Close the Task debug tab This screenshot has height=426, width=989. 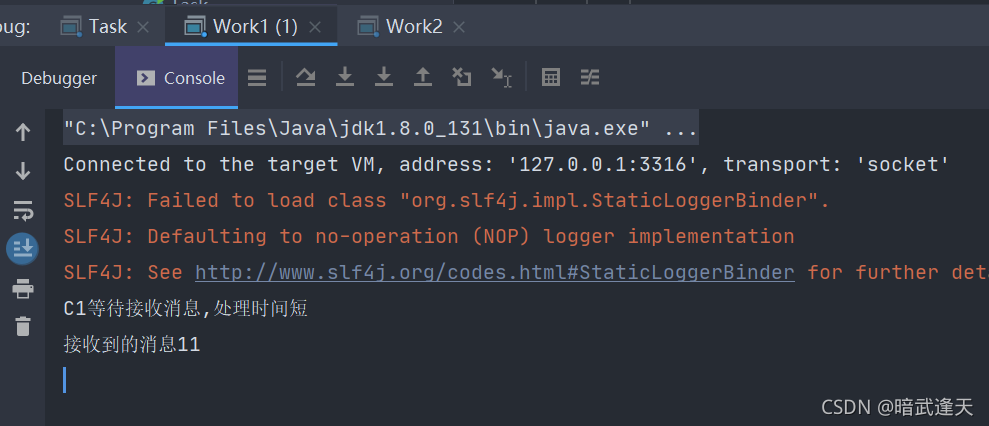point(143,27)
